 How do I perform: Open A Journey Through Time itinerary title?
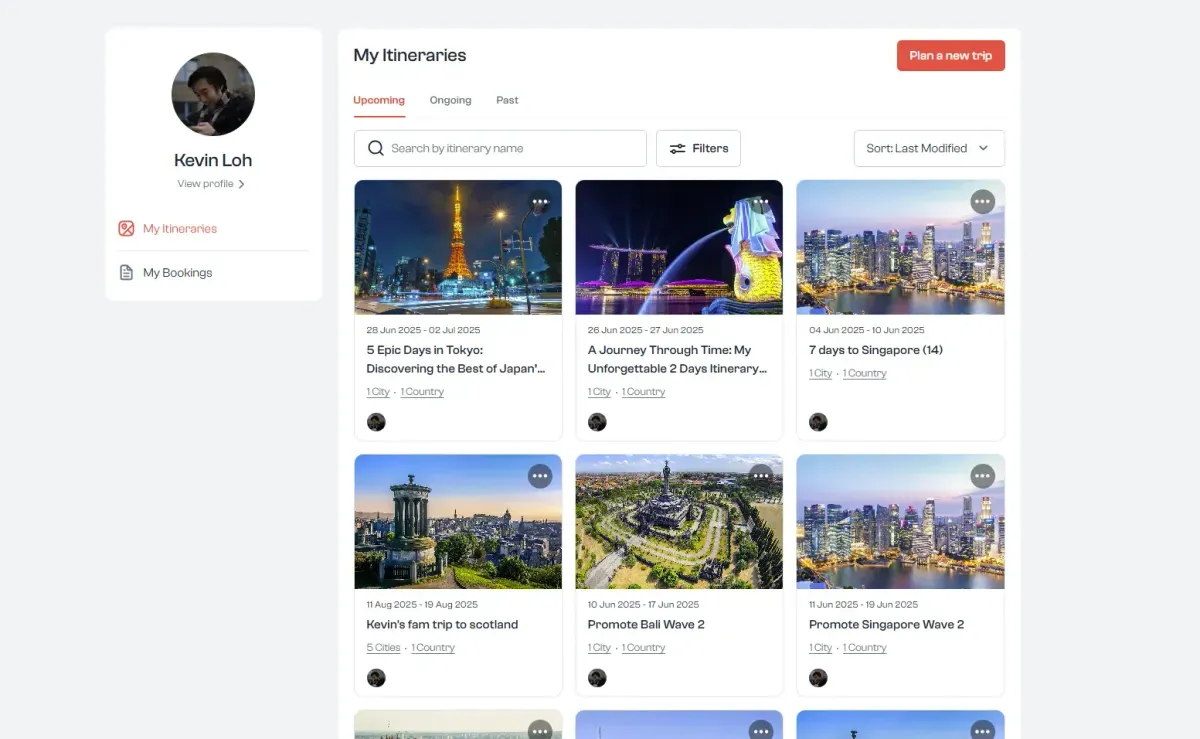coord(677,359)
